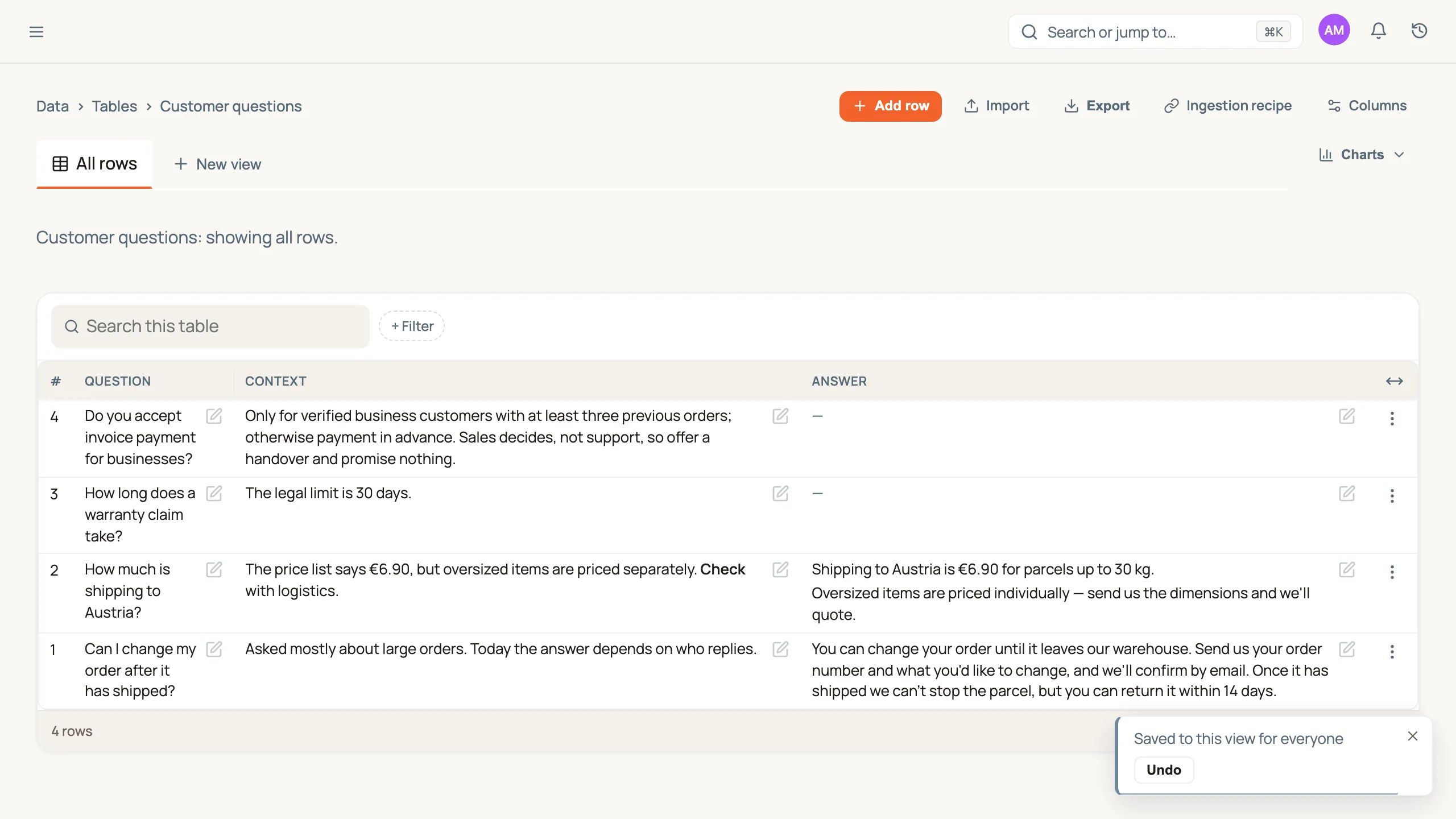1456x819 pixels.
Task: Edit 'legal limit is 30 days' context
Action: point(780,493)
